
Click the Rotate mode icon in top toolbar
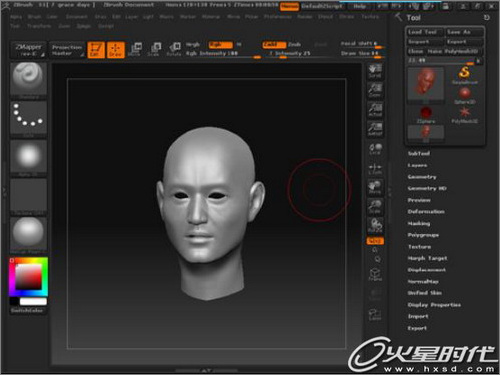click(174, 49)
